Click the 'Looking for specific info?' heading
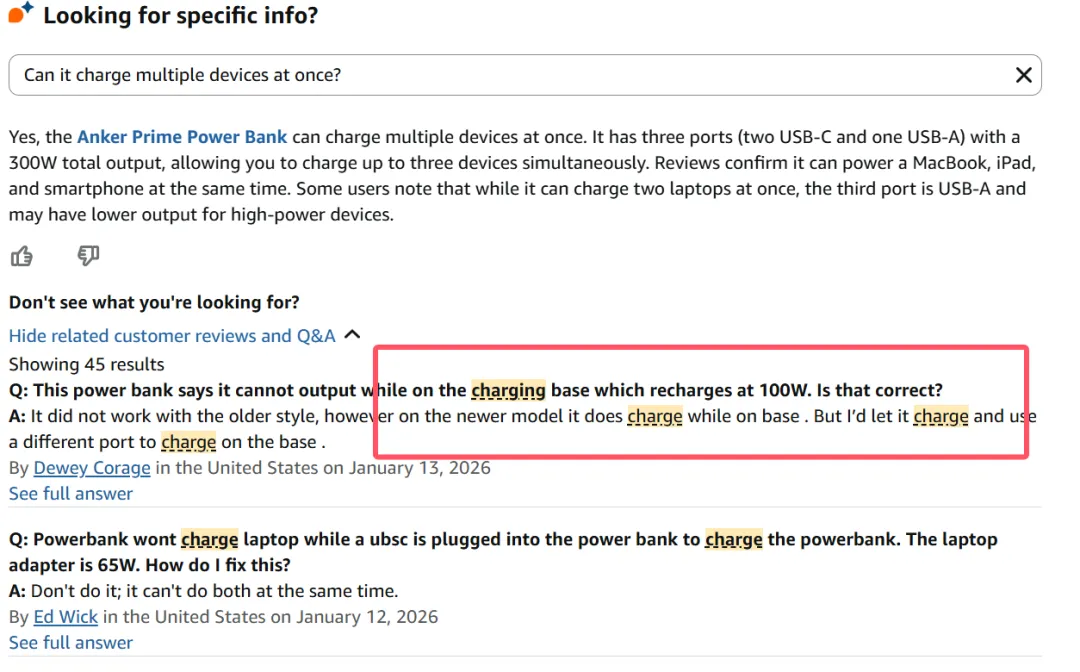The height and width of the screenshot is (672, 1080). tap(180, 16)
